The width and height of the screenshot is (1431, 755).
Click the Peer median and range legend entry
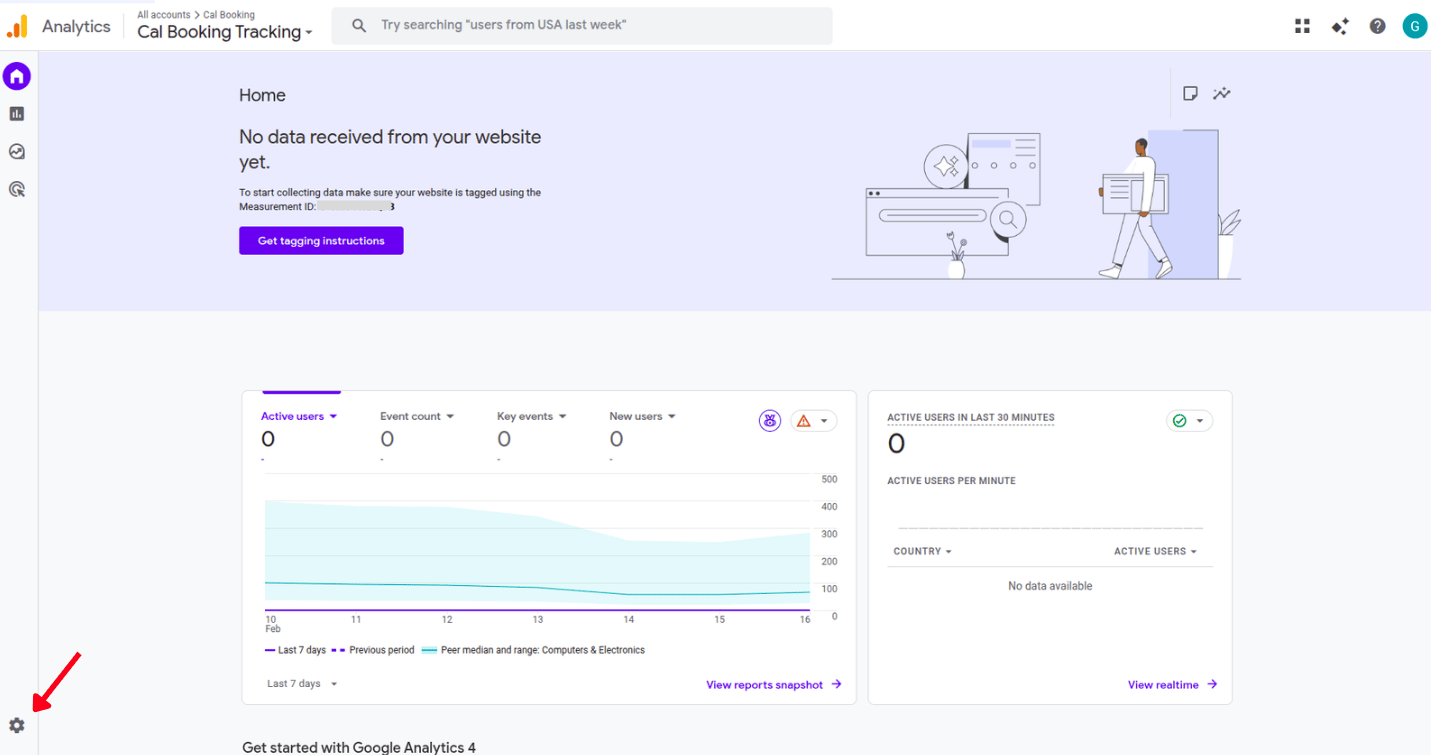point(533,650)
